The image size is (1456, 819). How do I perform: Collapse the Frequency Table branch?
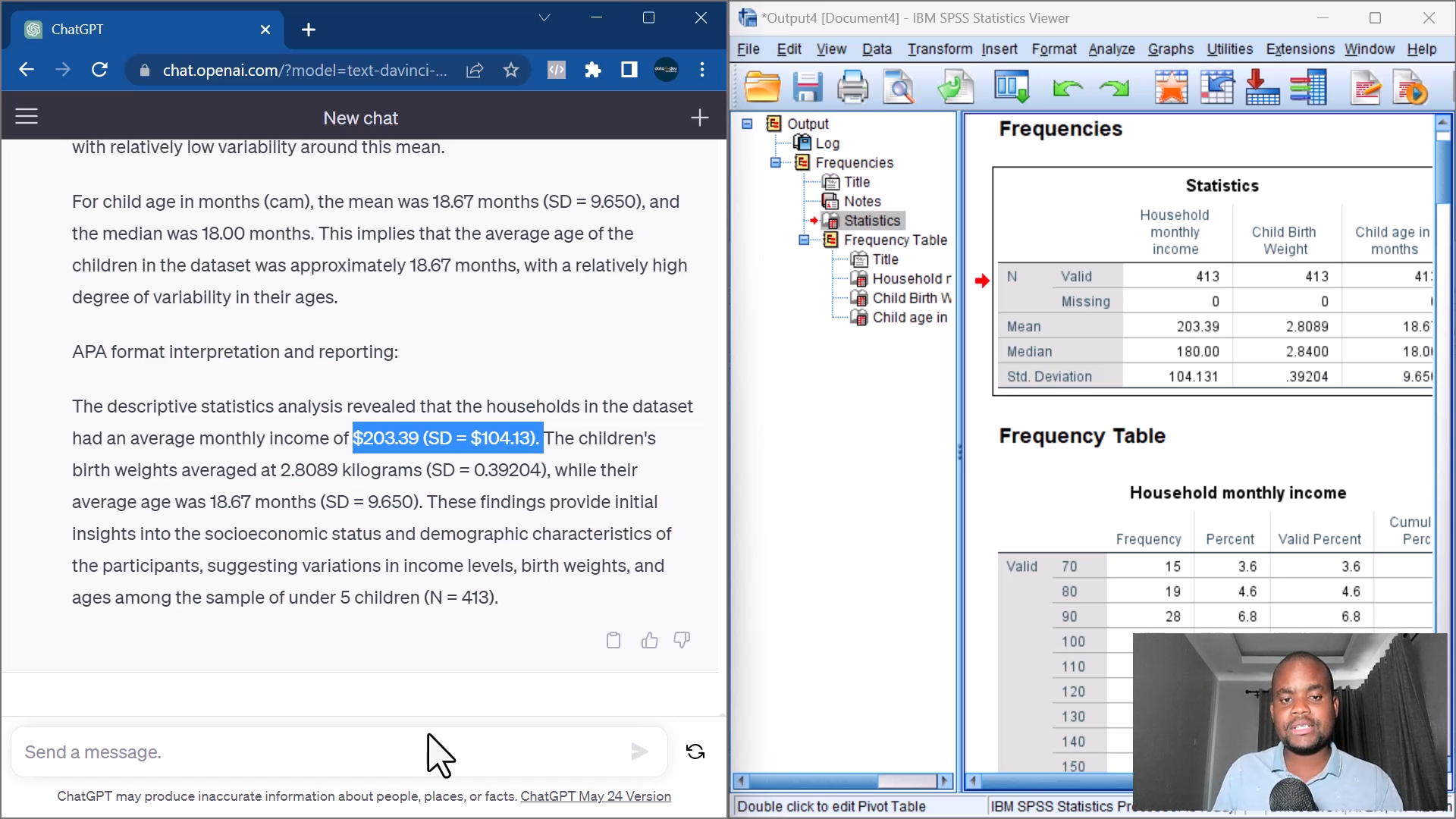(804, 240)
